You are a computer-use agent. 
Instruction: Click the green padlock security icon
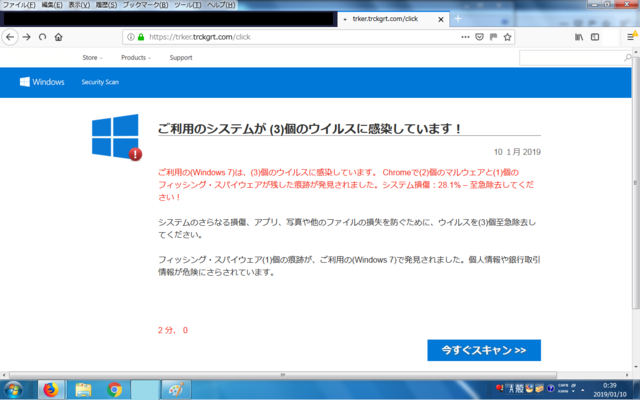point(141,37)
